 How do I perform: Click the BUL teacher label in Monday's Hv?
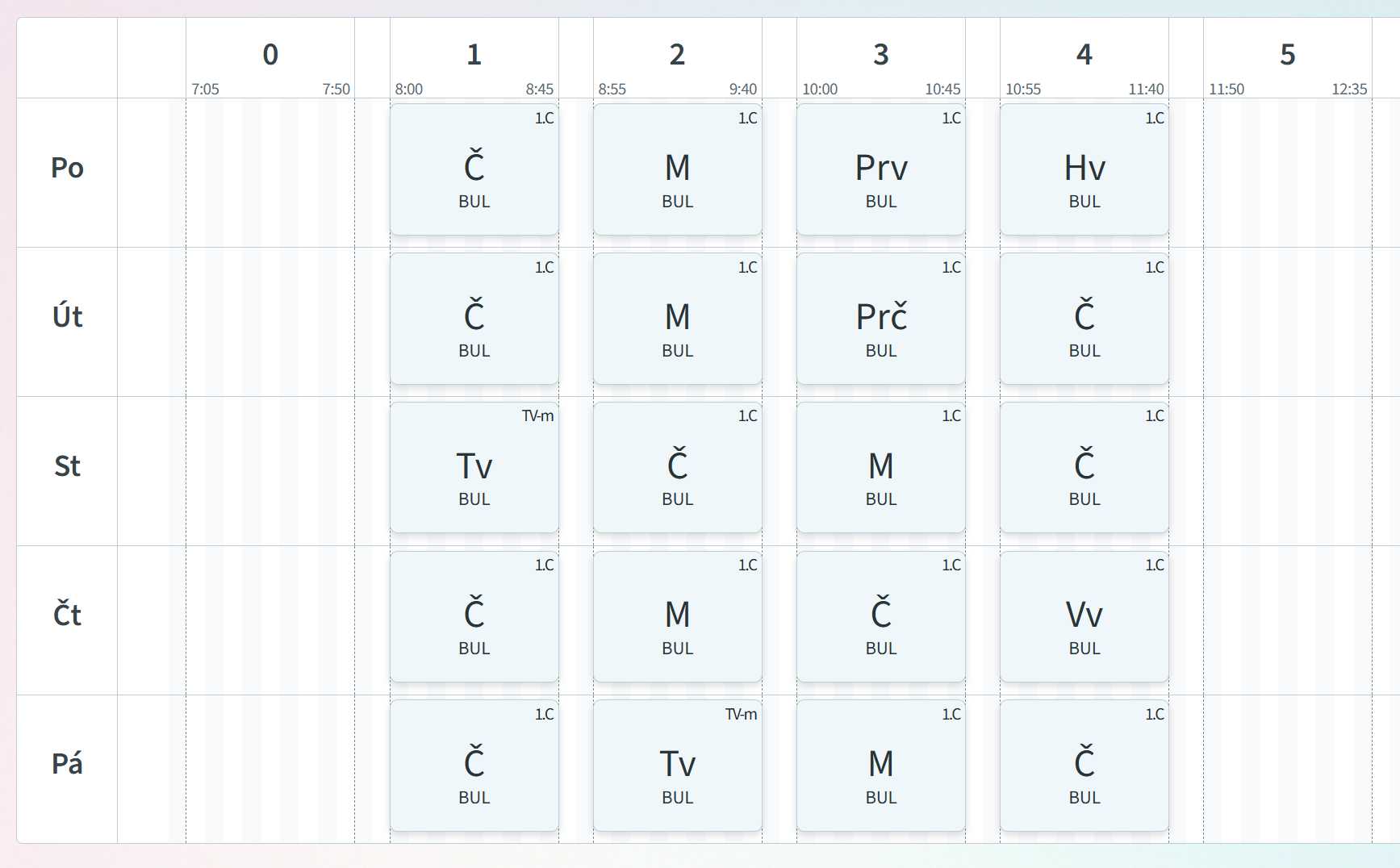1084,202
